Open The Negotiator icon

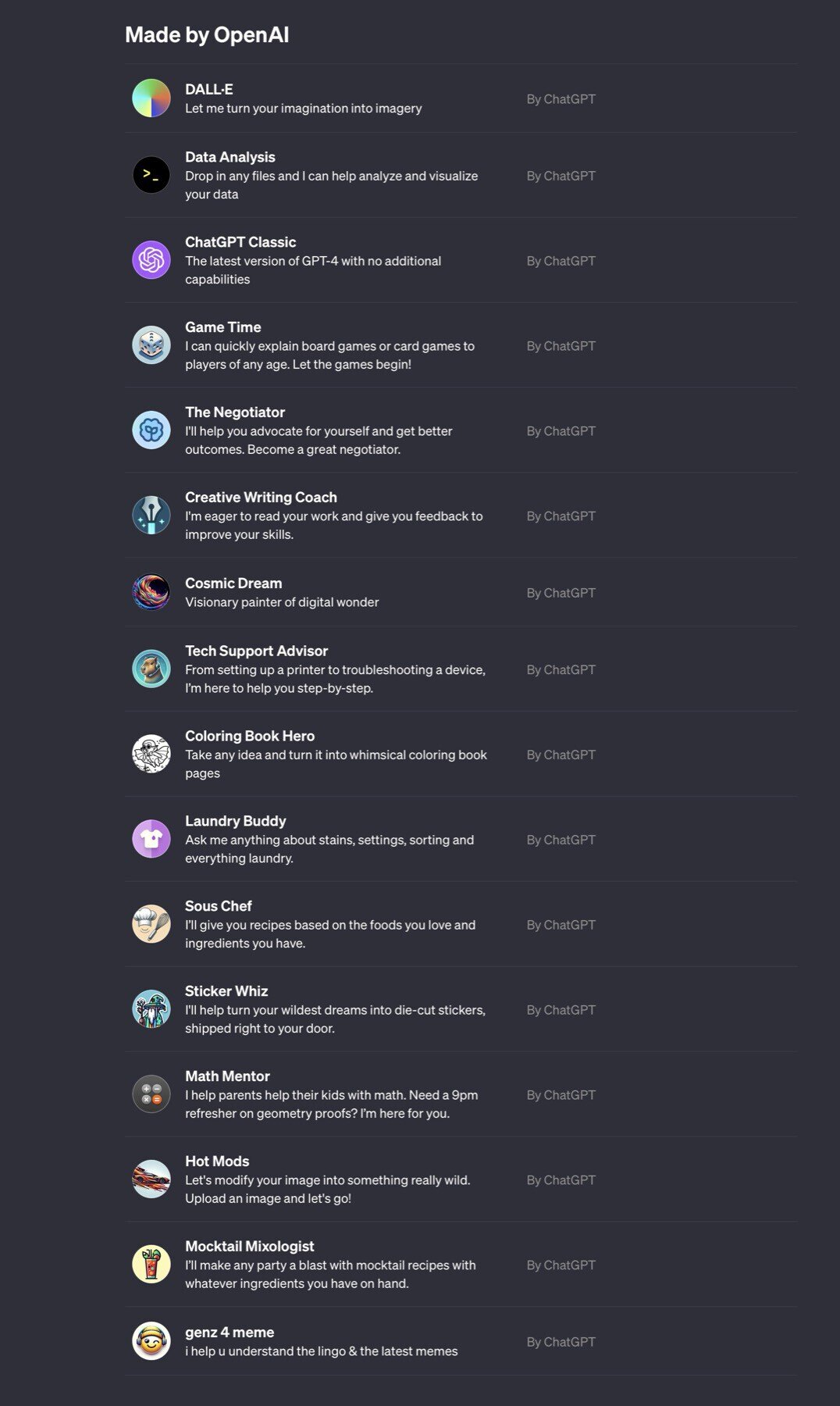point(151,430)
